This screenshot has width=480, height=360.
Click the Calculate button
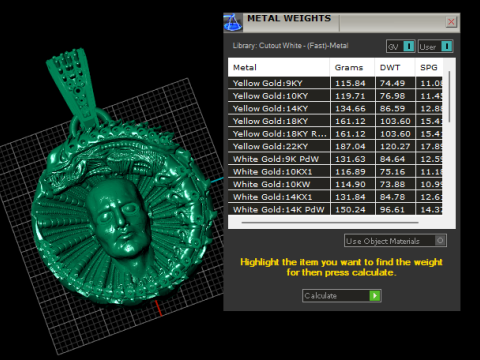[x=342, y=296]
